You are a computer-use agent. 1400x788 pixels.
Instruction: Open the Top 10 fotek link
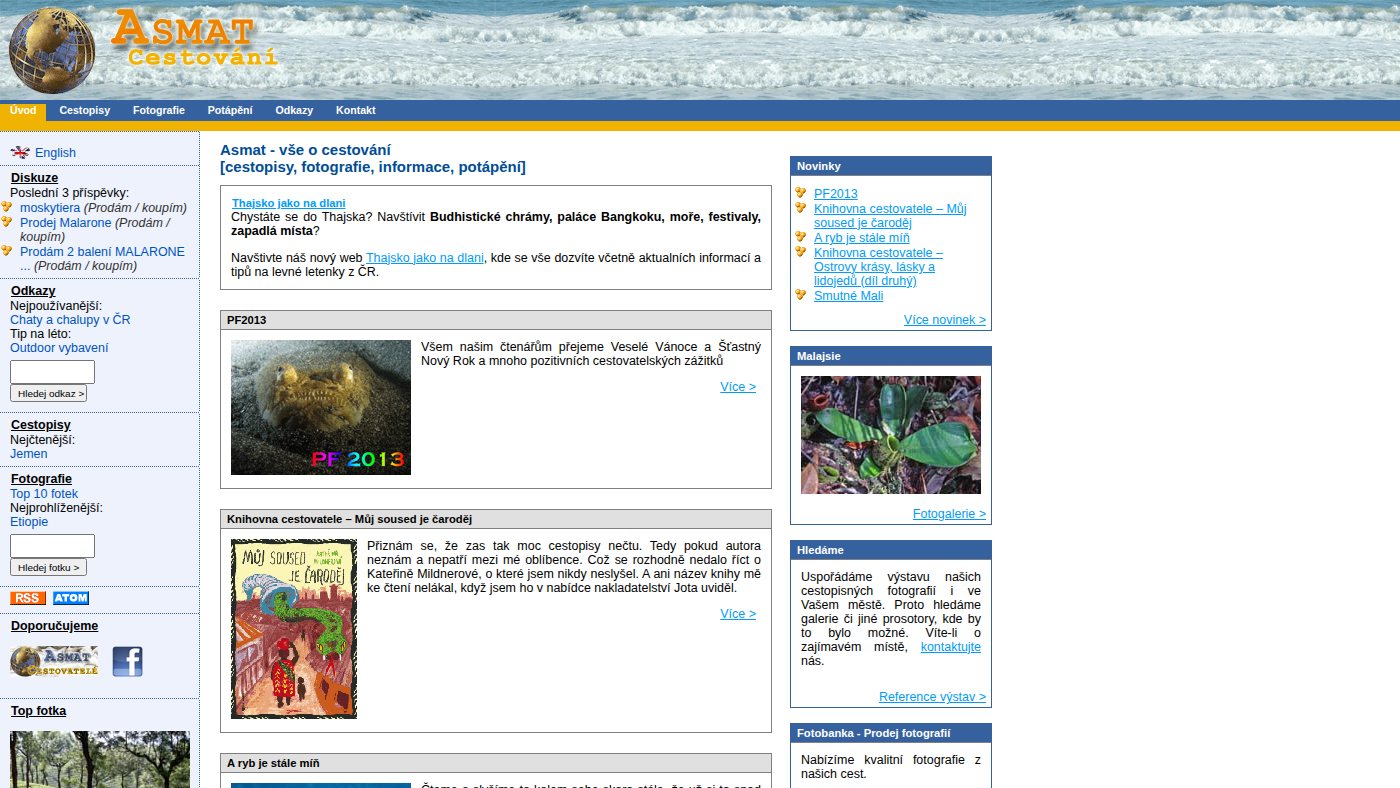point(44,494)
